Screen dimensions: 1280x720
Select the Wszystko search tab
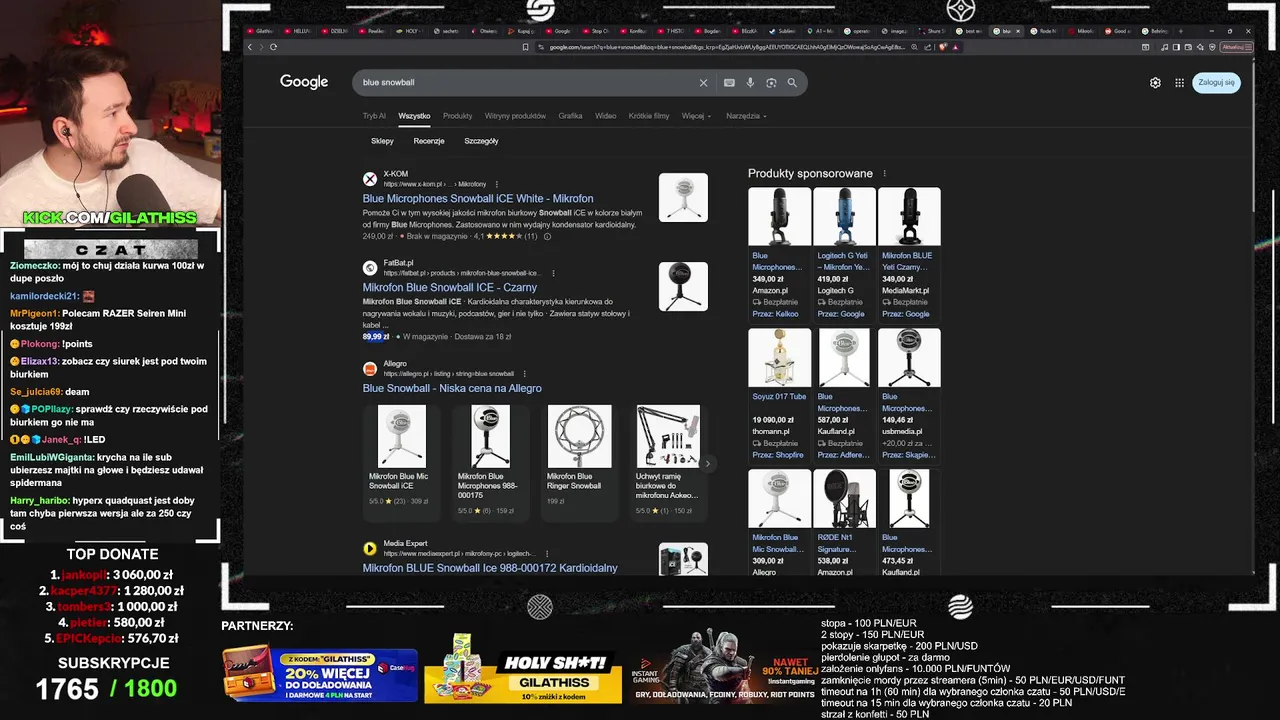[414, 116]
